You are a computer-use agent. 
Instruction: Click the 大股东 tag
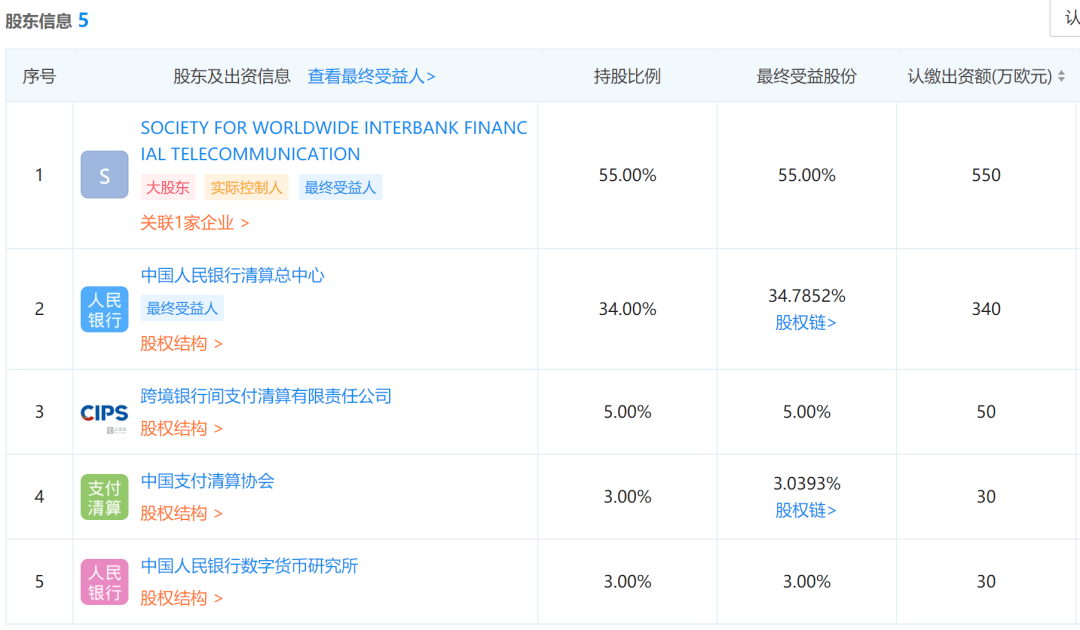(168, 187)
